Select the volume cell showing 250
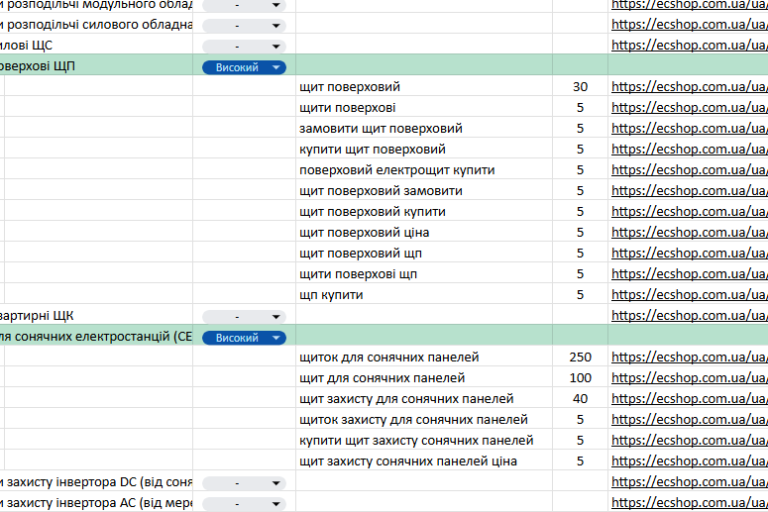This screenshot has height=512, width=768. click(580, 357)
